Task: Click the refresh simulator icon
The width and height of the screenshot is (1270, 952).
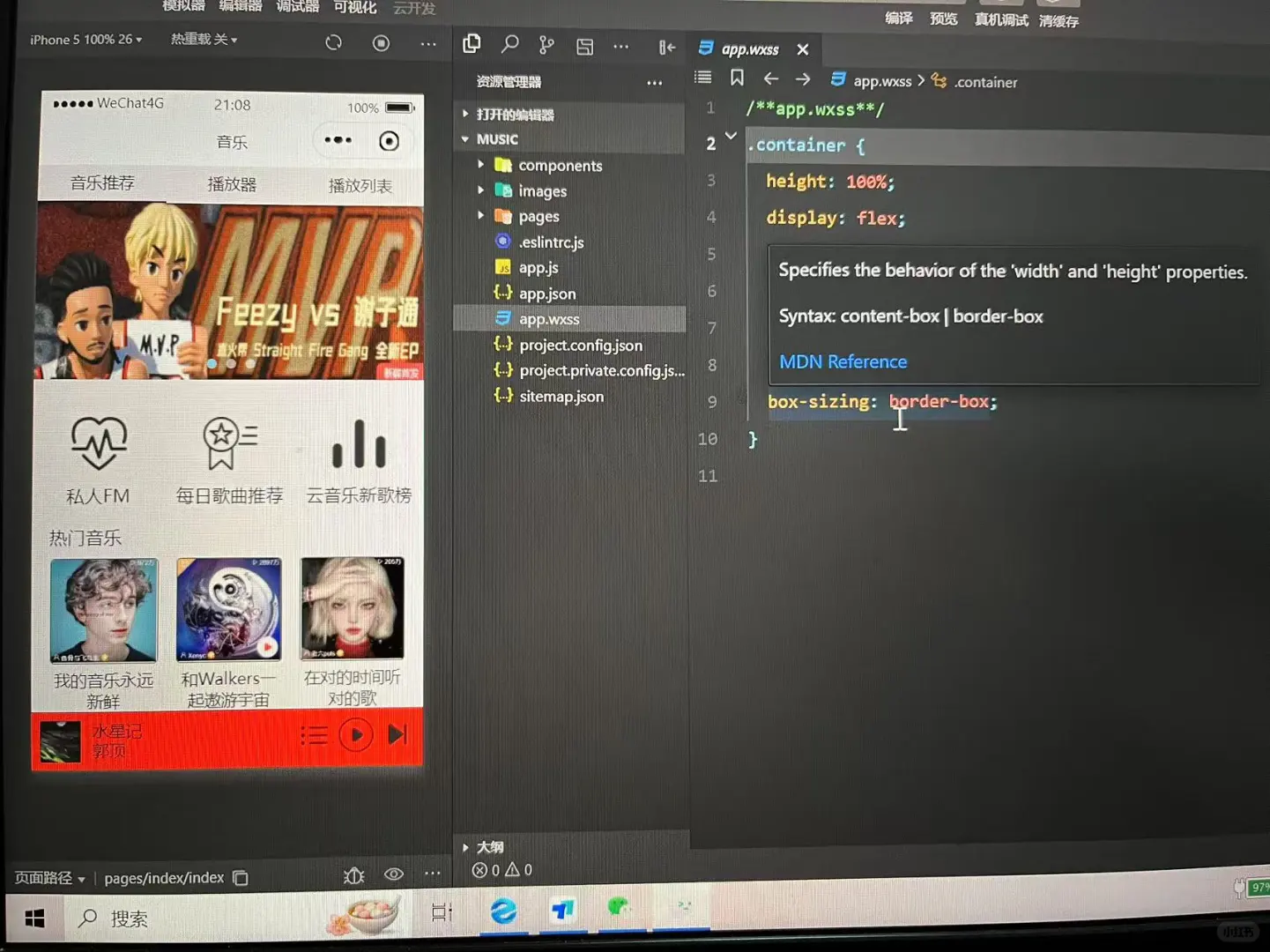Action: click(333, 42)
